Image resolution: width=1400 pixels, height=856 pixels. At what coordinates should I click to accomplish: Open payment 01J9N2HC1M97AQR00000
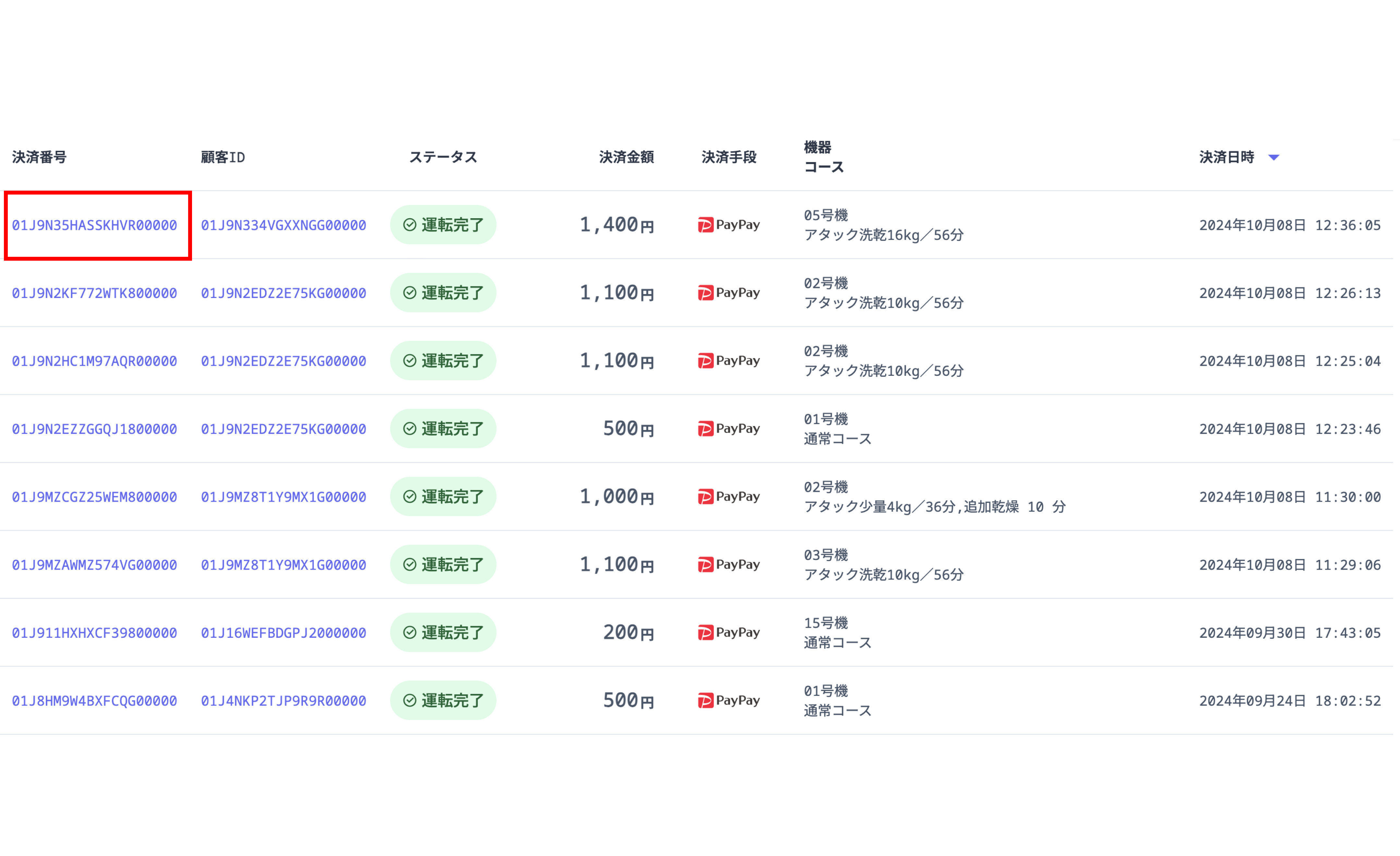[x=94, y=361]
